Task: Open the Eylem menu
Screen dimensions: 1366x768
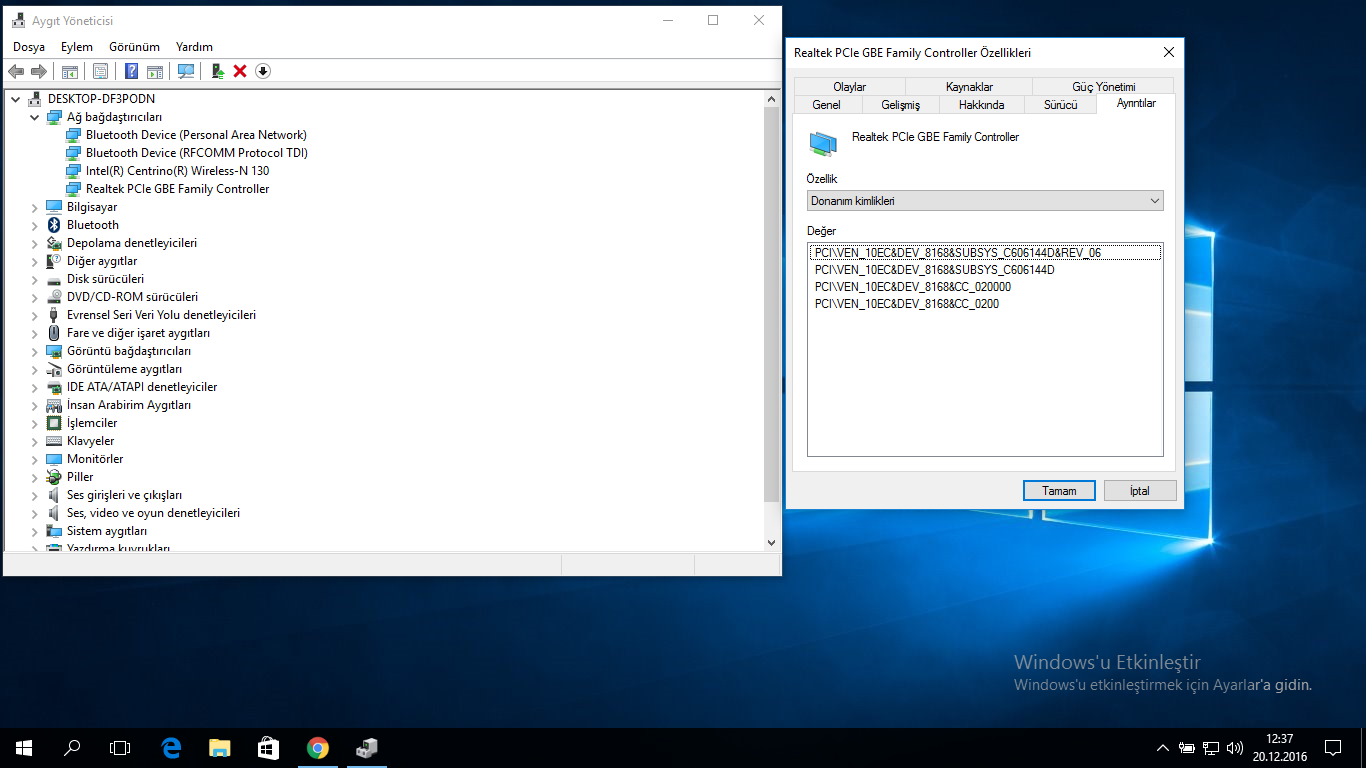Action: (x=76, y=47)
